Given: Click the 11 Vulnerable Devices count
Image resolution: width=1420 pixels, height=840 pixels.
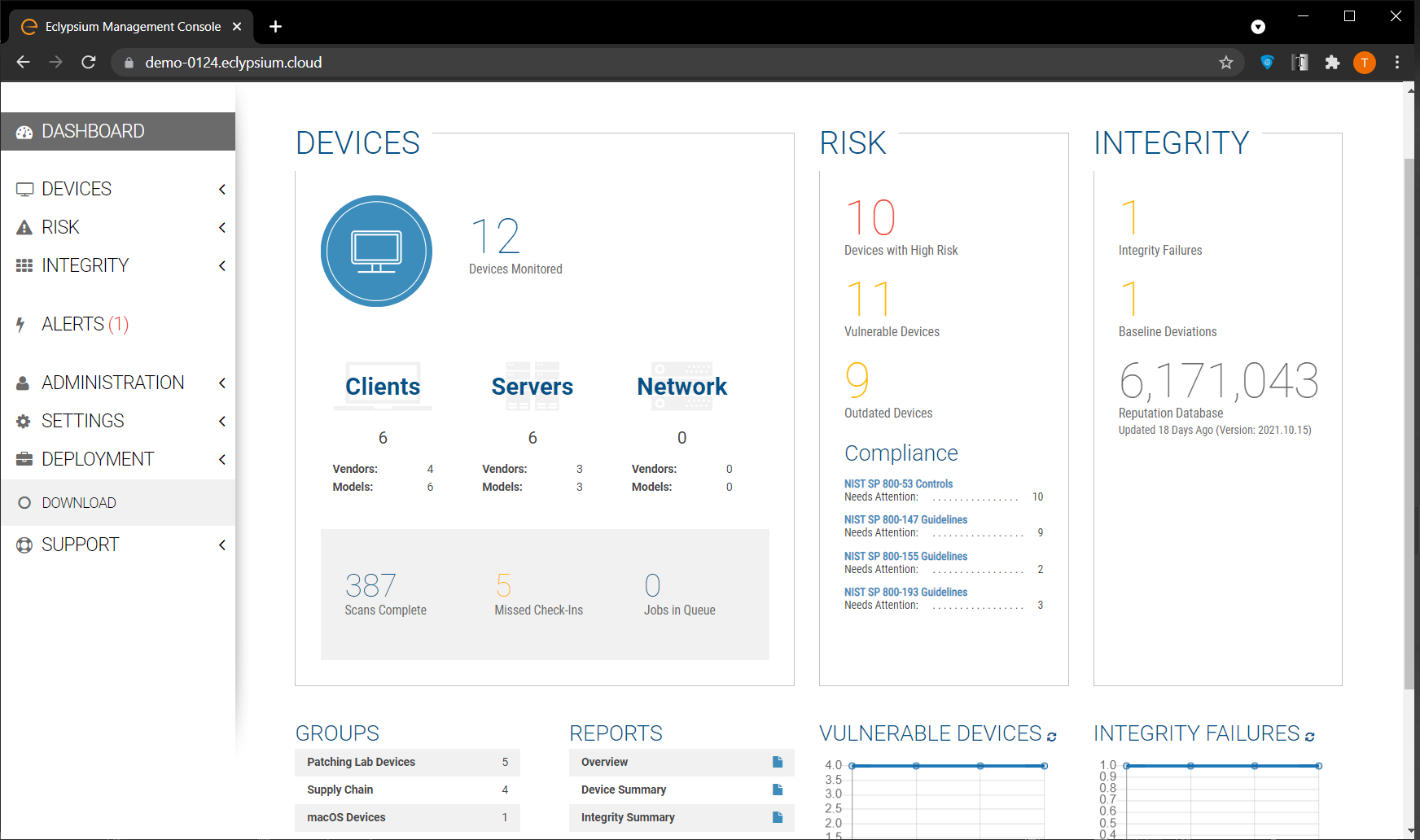Looking at the screenshot, I should pos(869,299).
